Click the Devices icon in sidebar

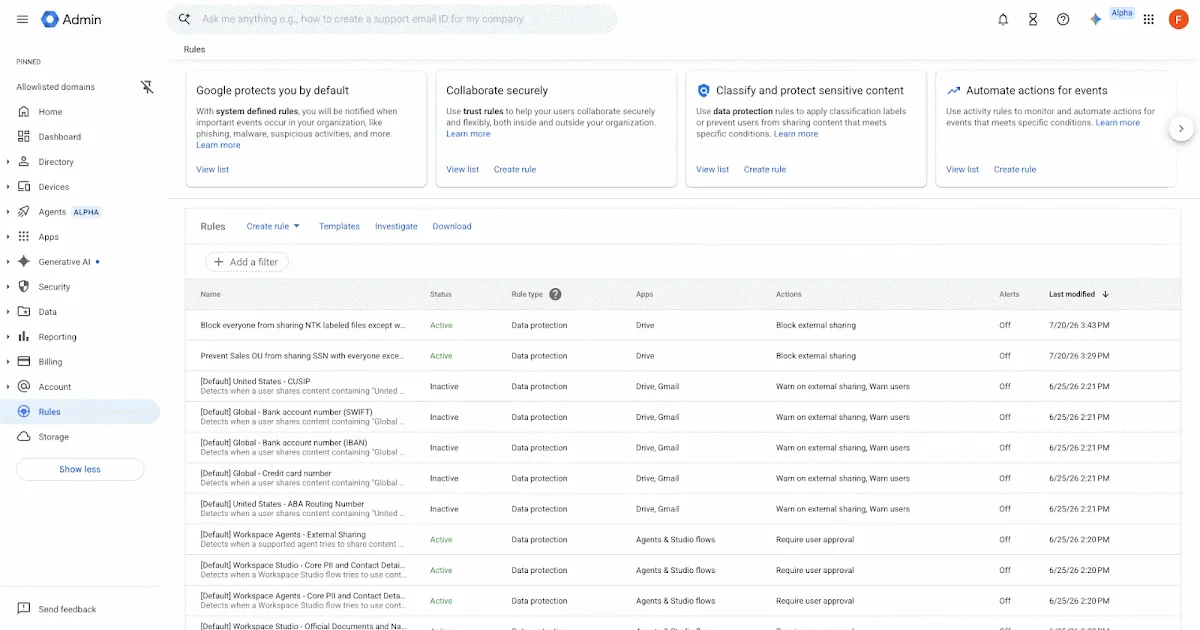[x=24, y=187]
